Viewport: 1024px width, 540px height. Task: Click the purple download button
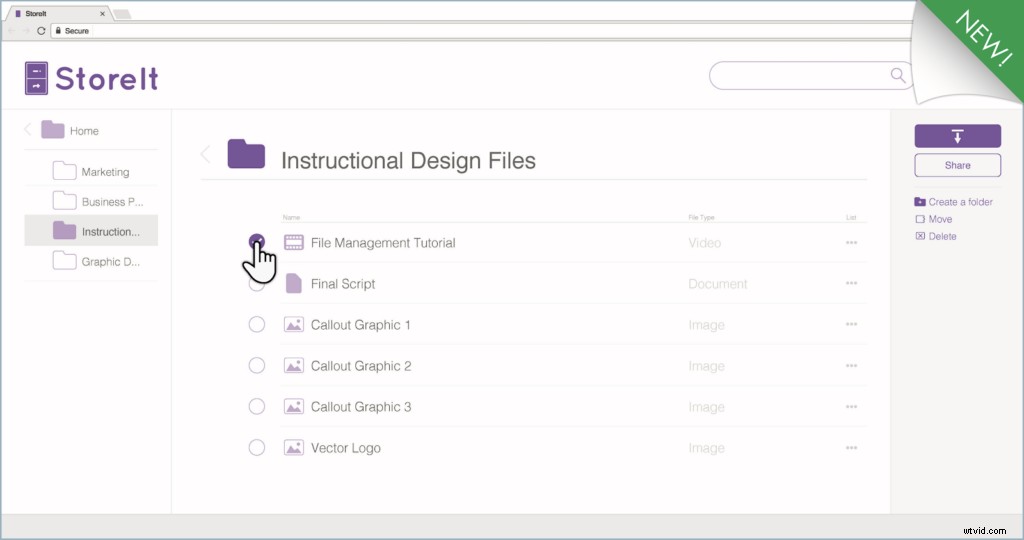click(957, 136)
